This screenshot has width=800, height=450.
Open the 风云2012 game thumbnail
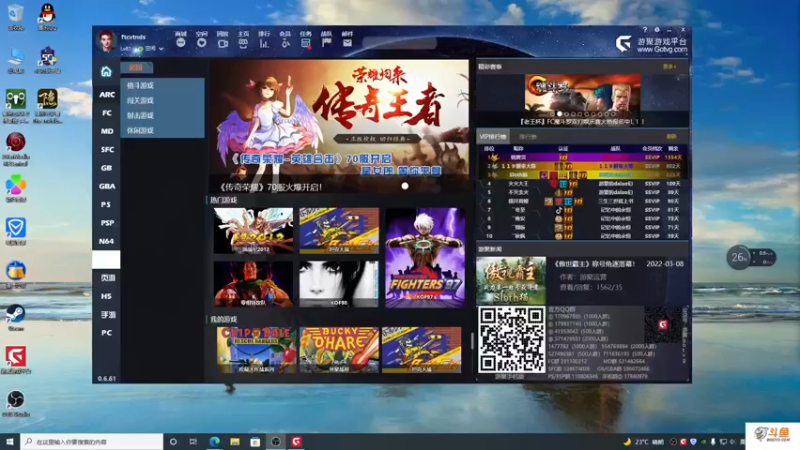pyautogui.click(x=253, y=231)
